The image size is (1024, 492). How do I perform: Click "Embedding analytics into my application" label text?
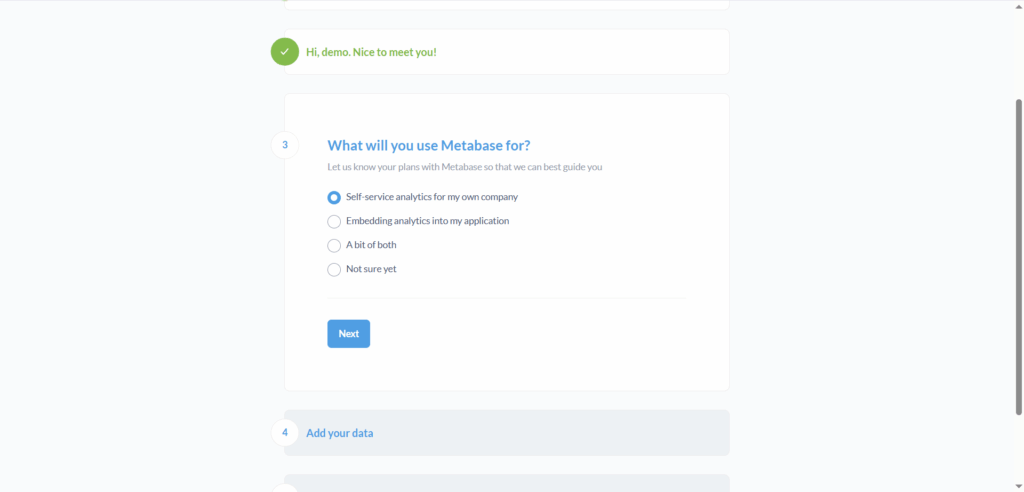(x=427, y=221)
